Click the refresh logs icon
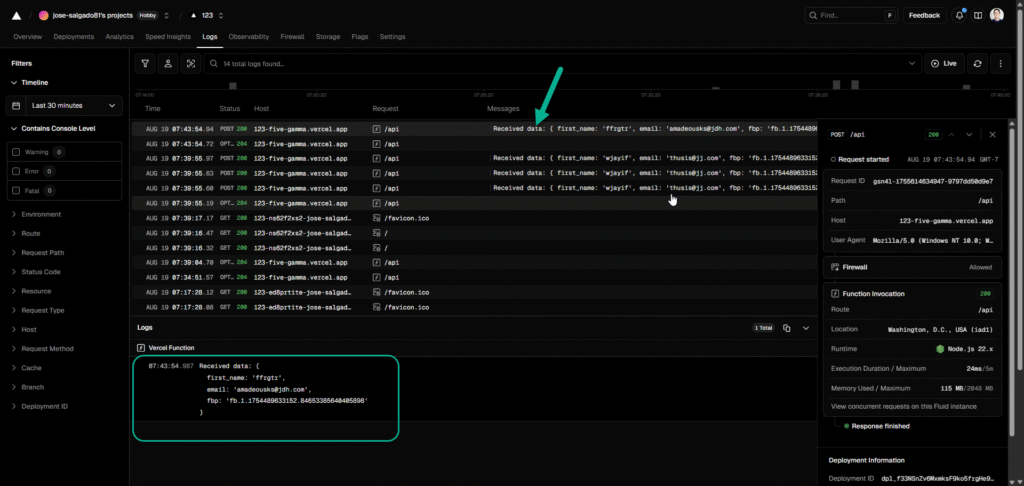The height and width of the screenshot is (486, 1024). coord(977,63)
